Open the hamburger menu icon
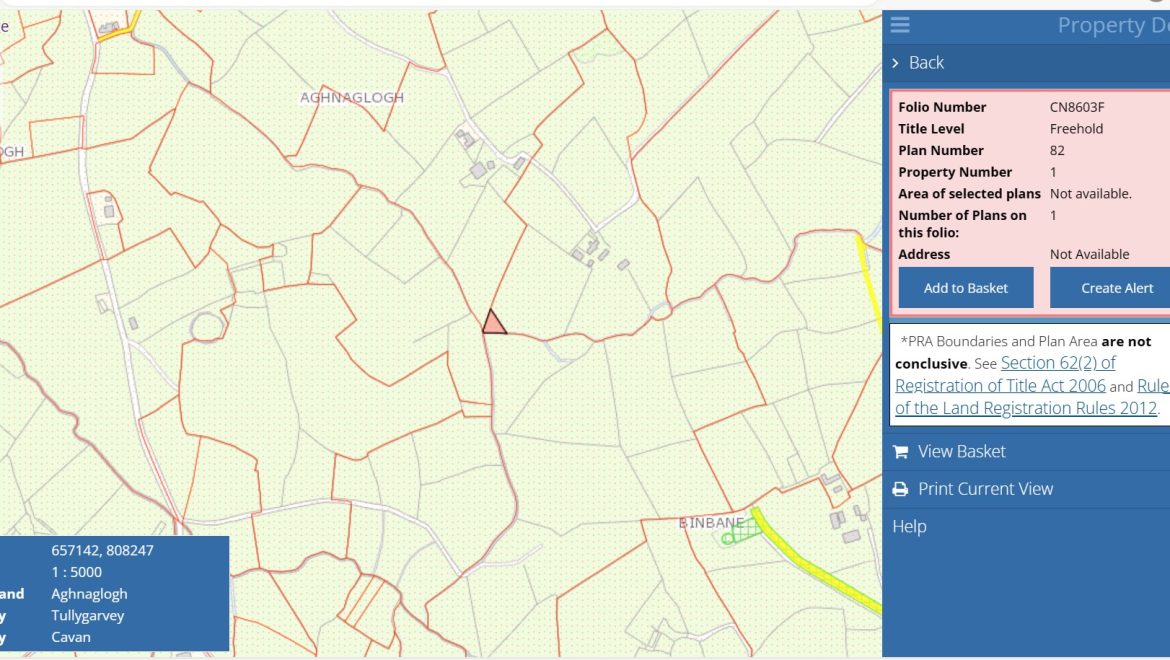Image resolution: width=1170 pixels, height=660 pixels. 900,25
